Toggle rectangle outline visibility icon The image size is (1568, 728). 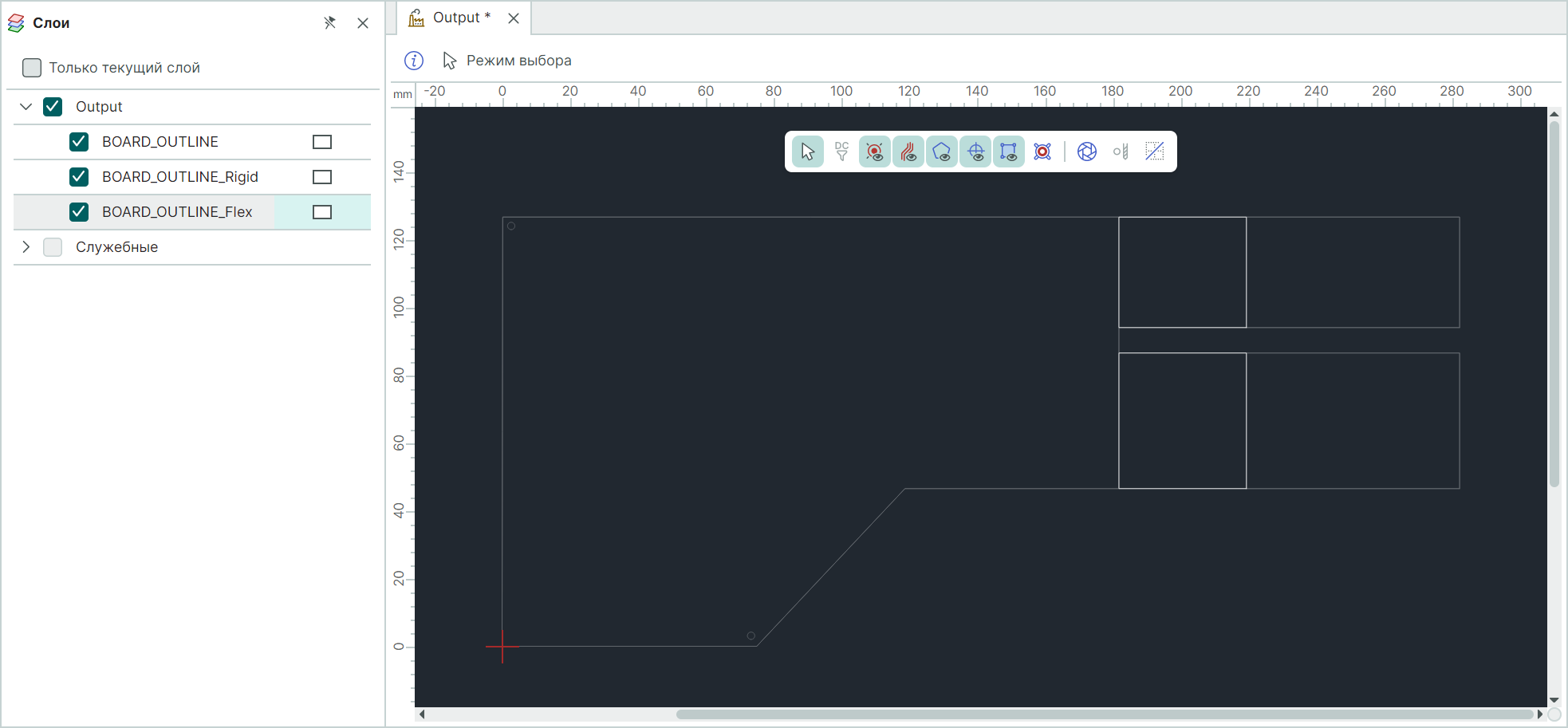pos(1009,152)
